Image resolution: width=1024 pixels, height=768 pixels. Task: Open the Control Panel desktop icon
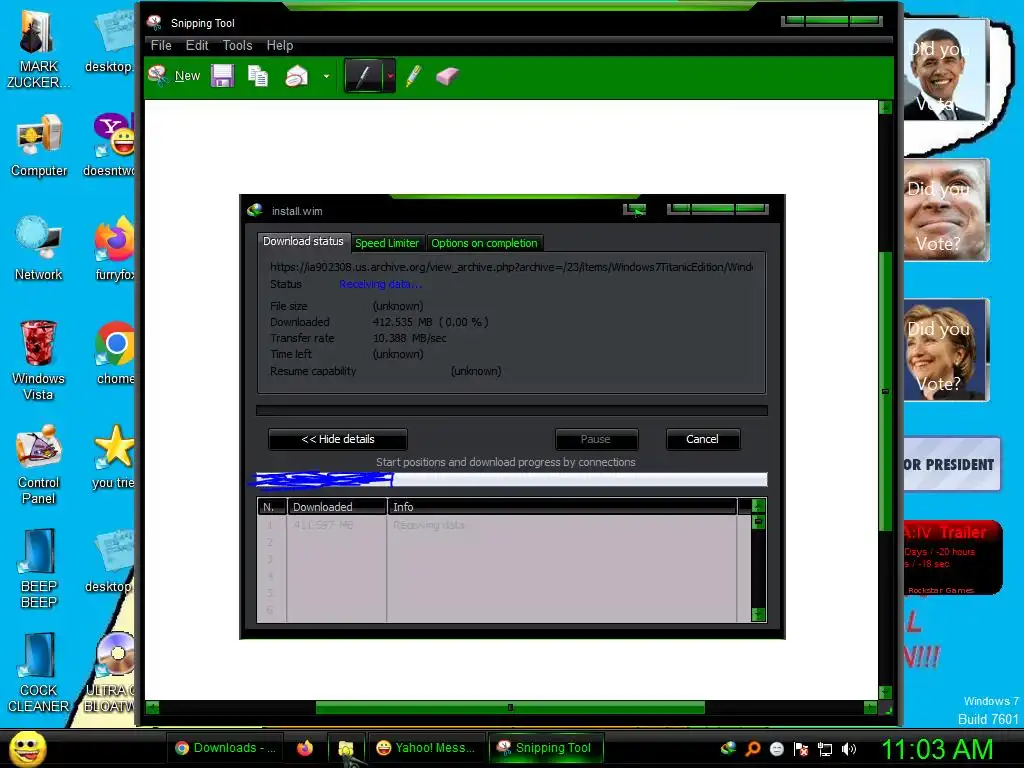(39, 465)
